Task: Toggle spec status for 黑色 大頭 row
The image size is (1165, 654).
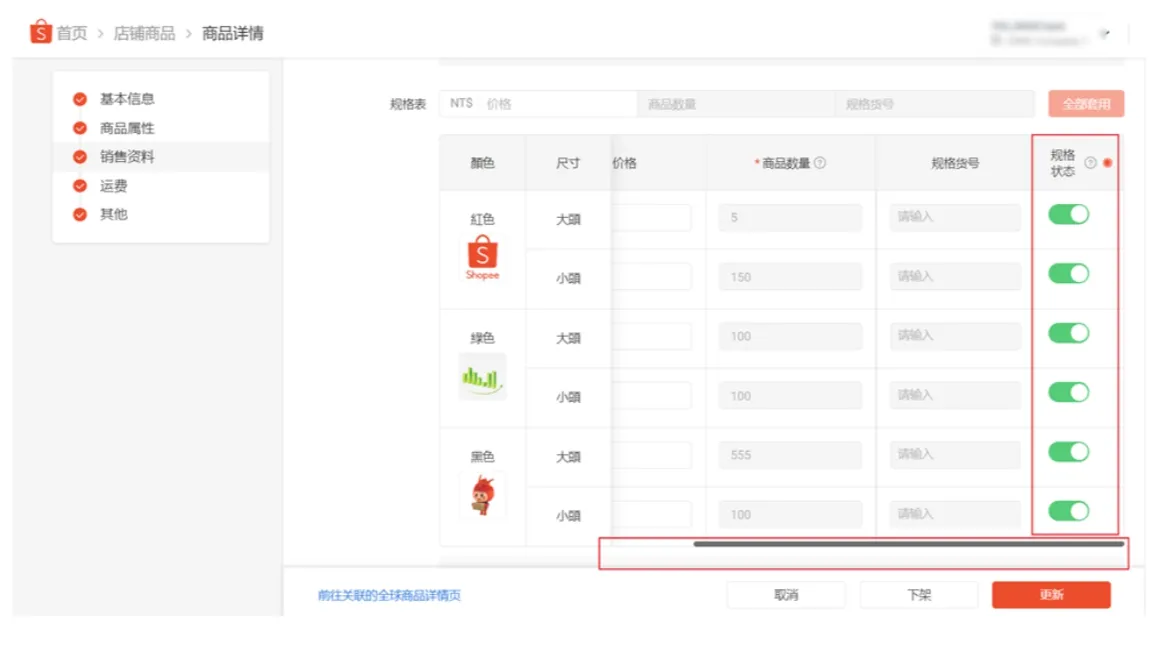Action: 1068,451
